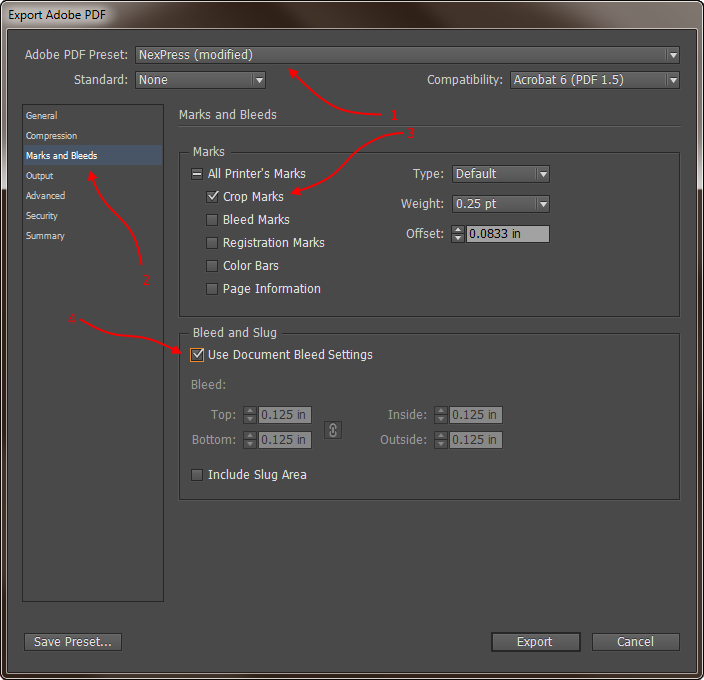The image size is (704, 680).
Task: Click the Cancel button
Action: (635, 642)
